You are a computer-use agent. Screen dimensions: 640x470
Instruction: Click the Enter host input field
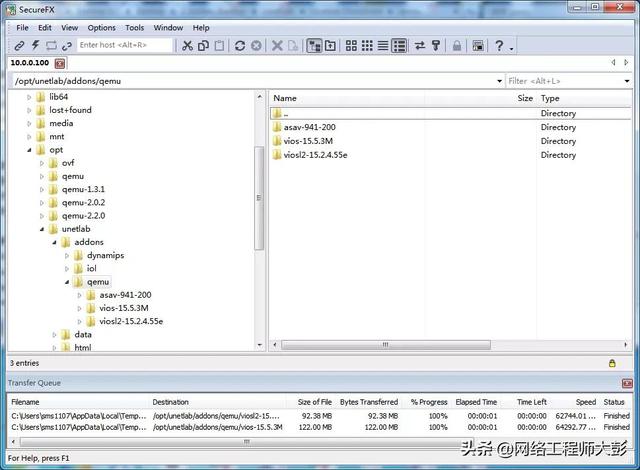(125, 45)
